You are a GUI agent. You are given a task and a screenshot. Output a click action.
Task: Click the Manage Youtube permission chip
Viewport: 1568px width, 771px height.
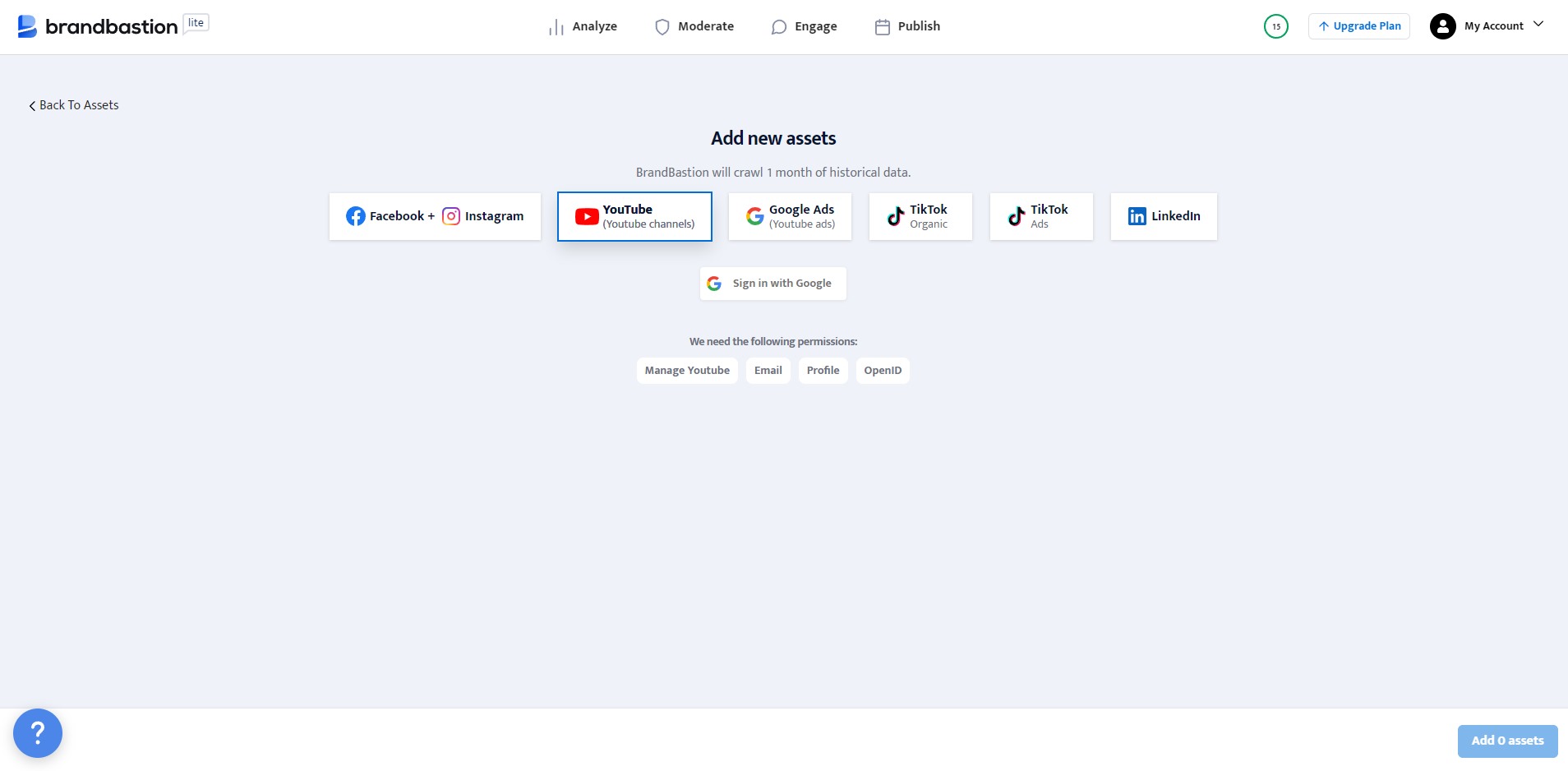point(687,371)
